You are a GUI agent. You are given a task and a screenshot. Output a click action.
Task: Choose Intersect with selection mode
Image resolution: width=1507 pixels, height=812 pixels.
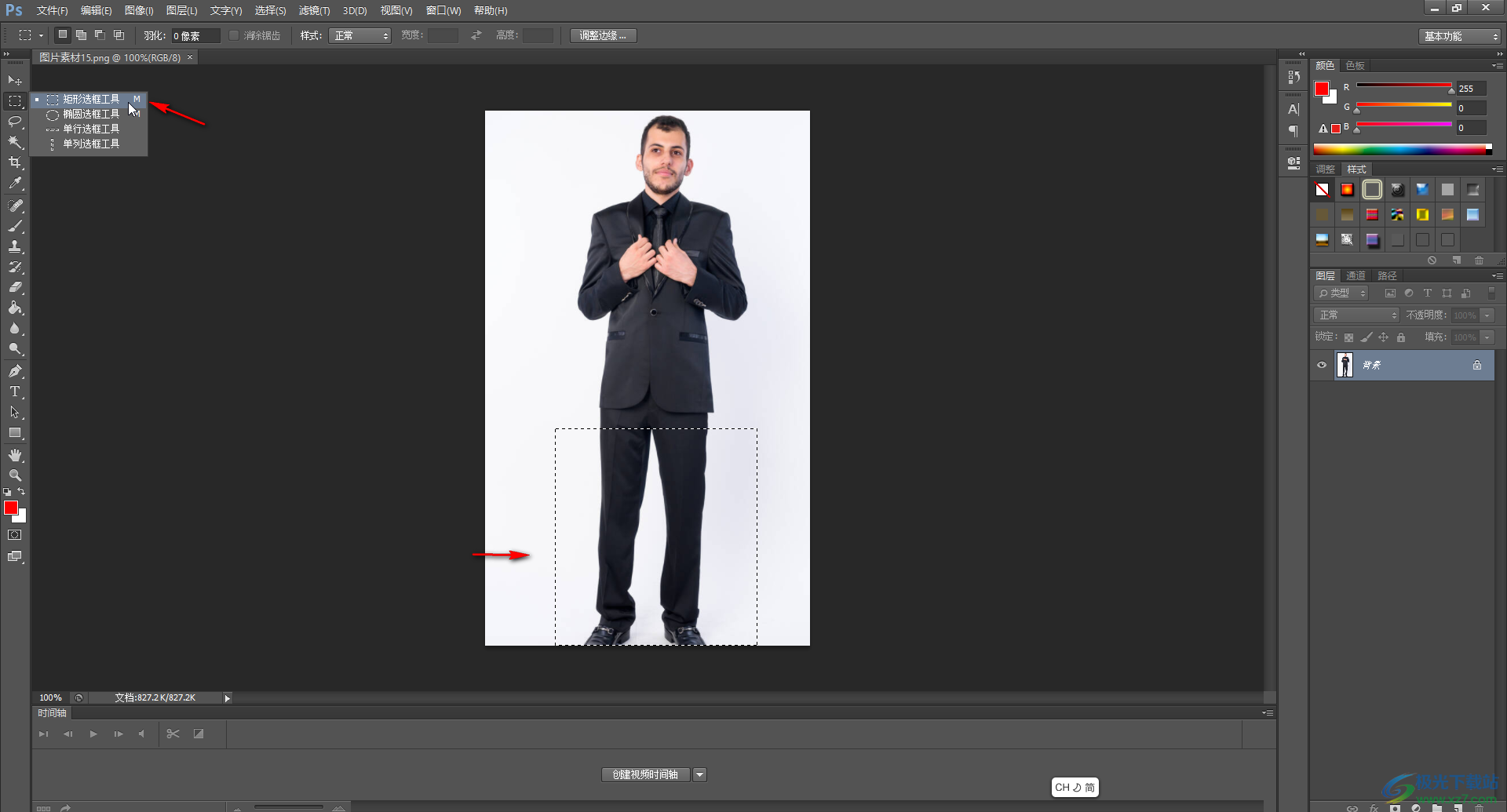(119, 35)
